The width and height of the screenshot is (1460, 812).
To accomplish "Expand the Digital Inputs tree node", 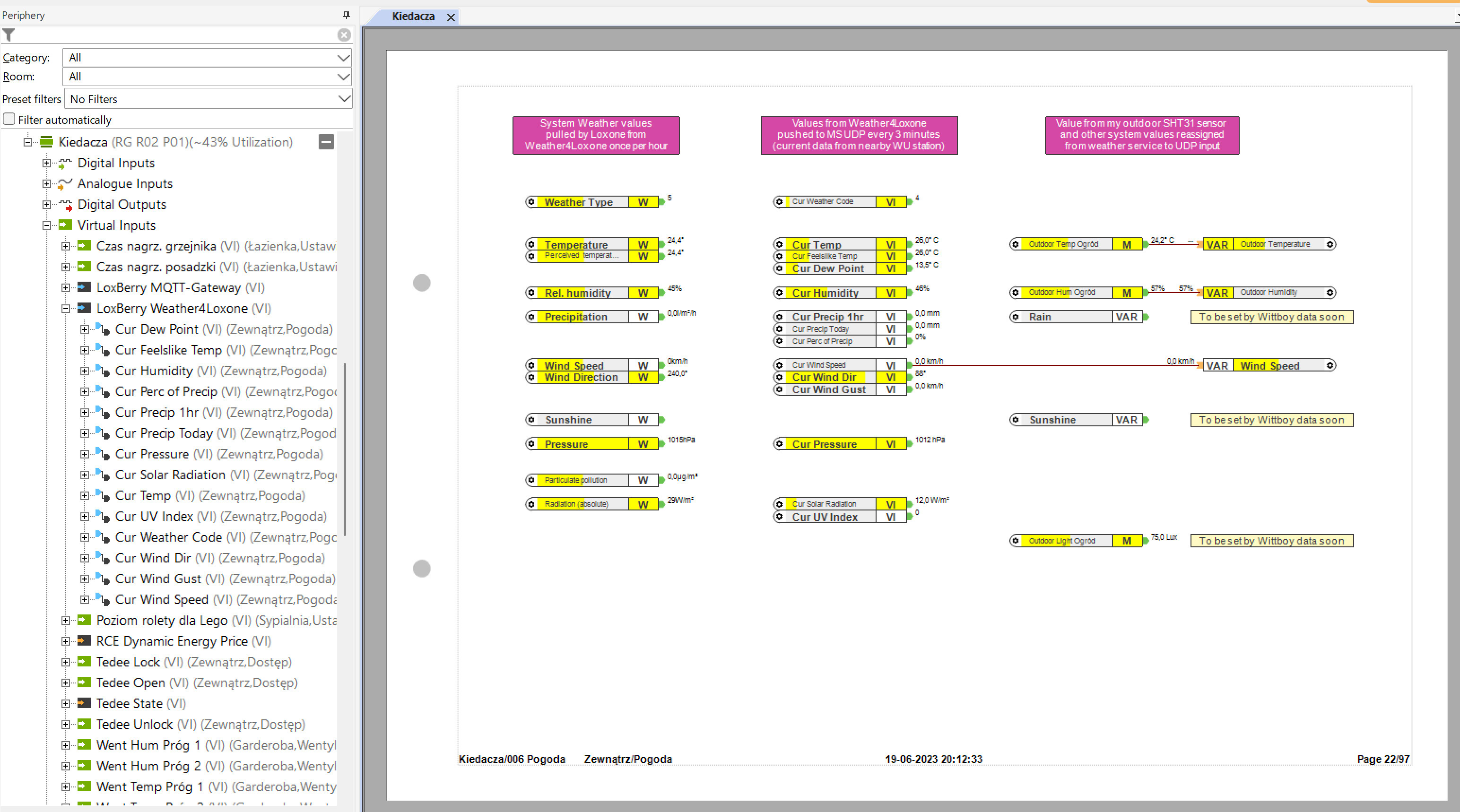I will tap(46, 163).
